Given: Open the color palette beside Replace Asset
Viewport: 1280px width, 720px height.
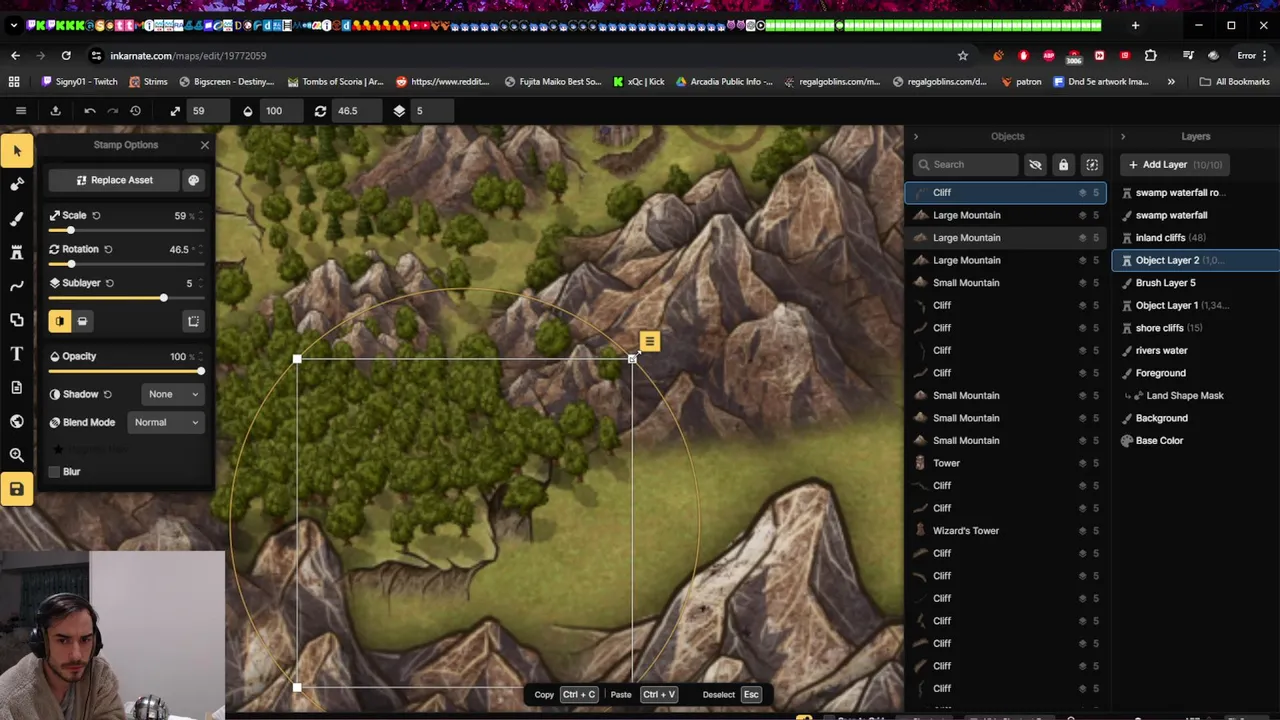Looking at the screenshot, I should 194,180.
